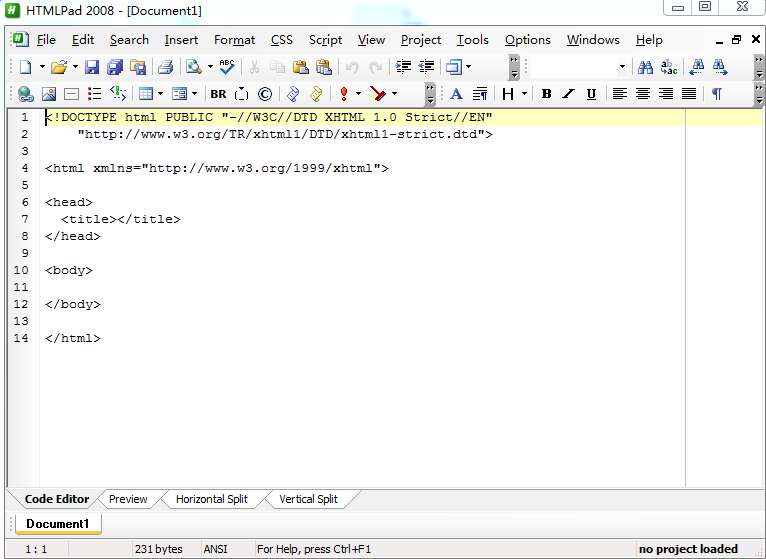This screenshot has width=766, height=559.
Task: Open the CSS menu
Action: coord(282,40)
